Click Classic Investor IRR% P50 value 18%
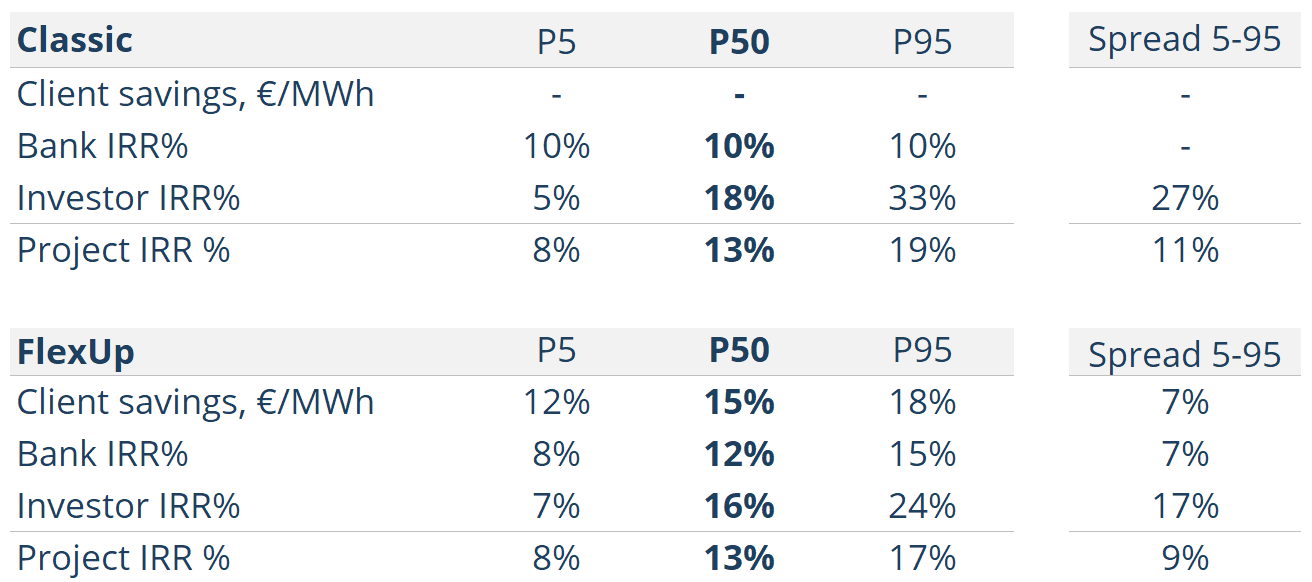The height and width of the screenshot is (582, 1312). tap(739, 198)
